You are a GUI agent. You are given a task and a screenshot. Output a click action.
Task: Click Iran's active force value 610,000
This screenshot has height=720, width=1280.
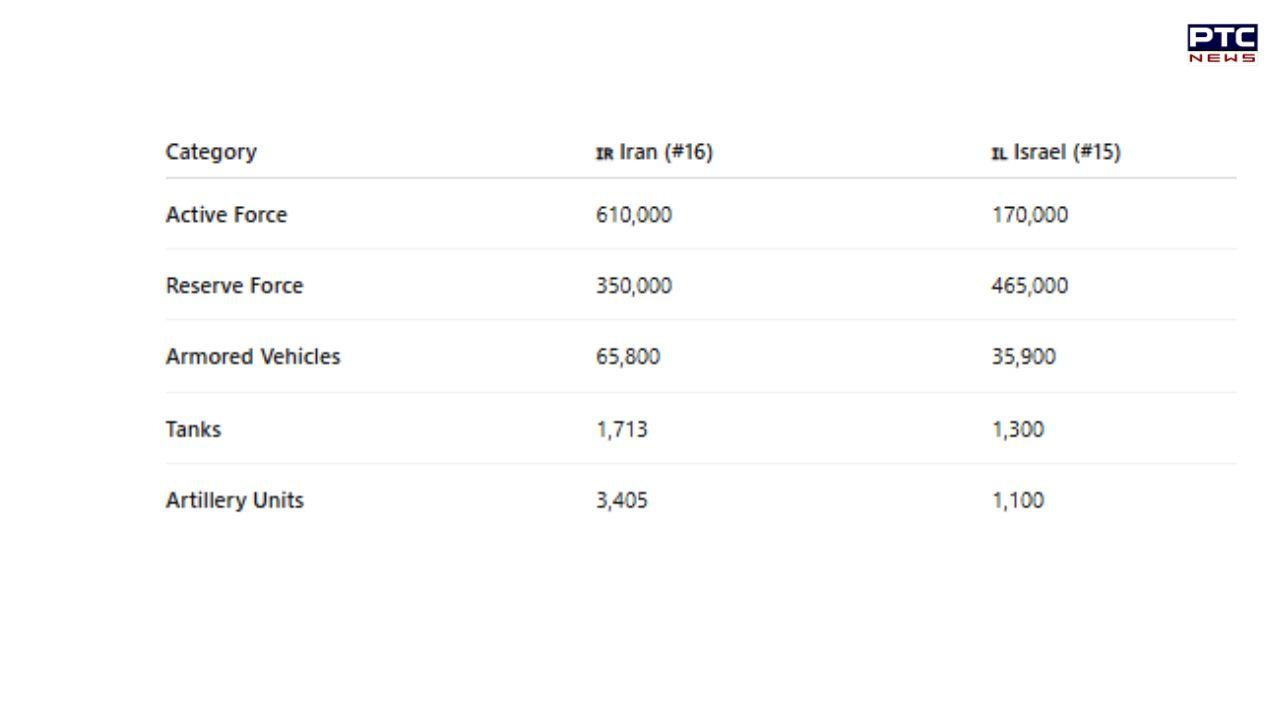point(634,215)
